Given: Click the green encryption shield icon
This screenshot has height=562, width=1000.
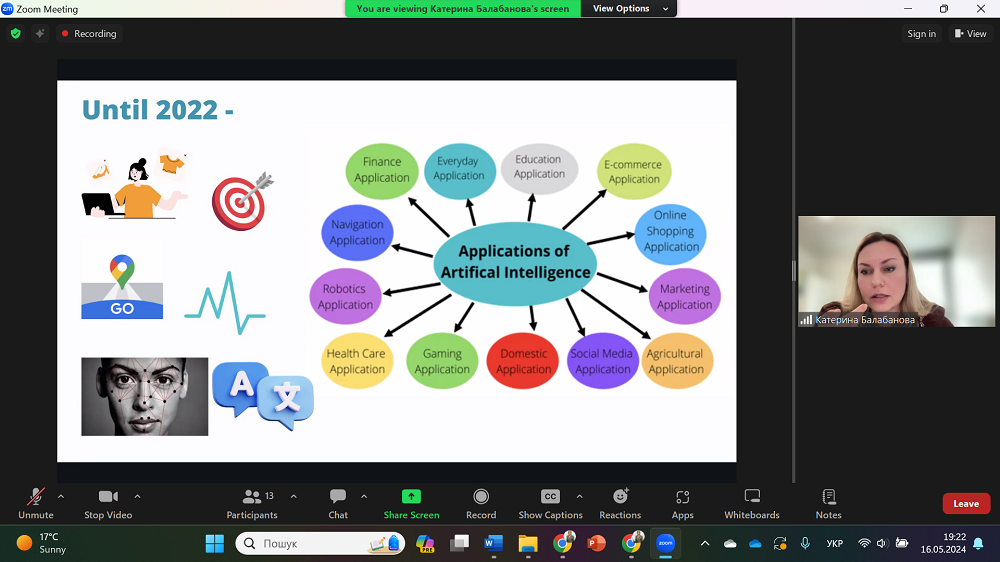Looking at the screenshot, I should [x=15, y=33].
